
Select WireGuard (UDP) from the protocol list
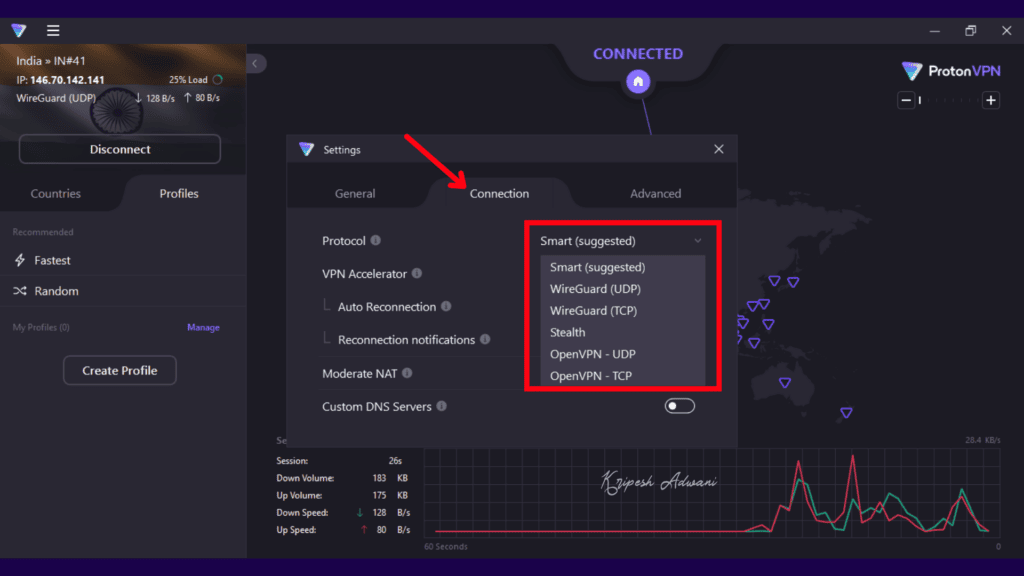[596, 288]
